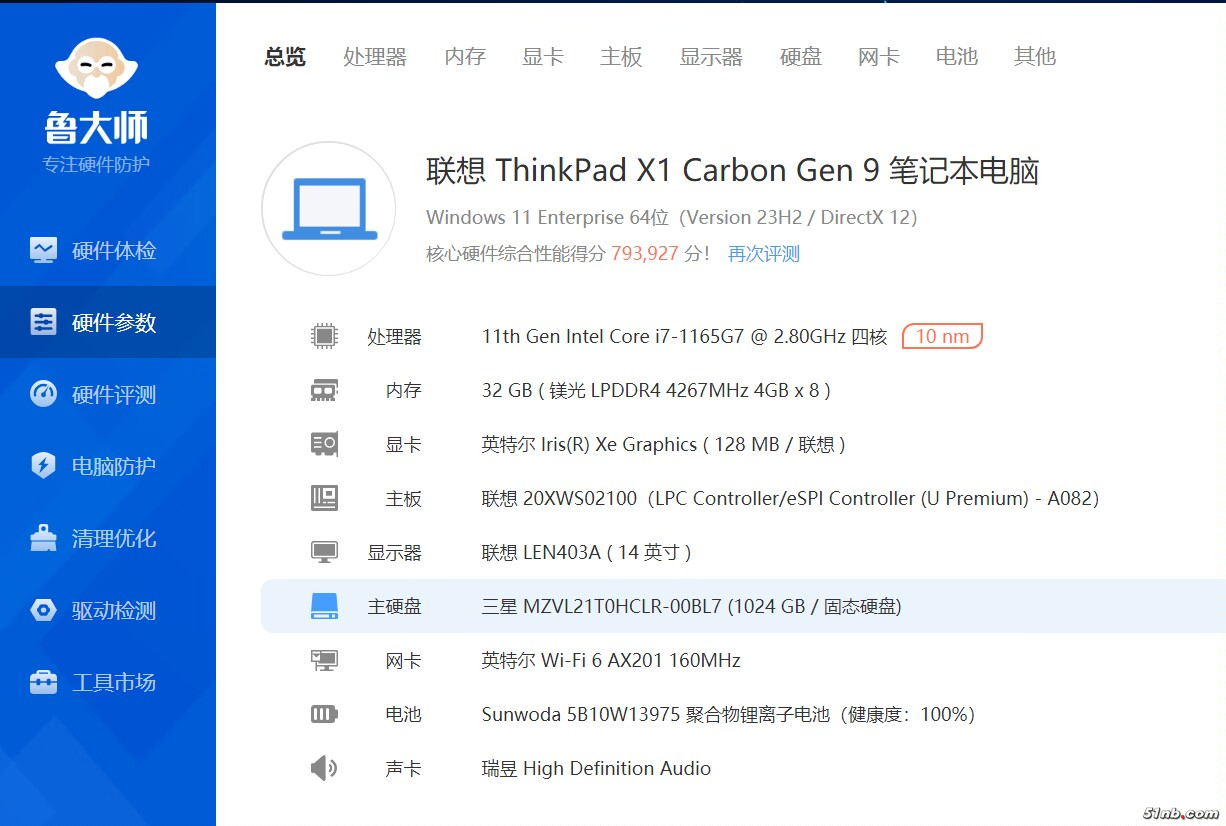The width and height of the screenshot is (1226, 826).
Task: Click the 显卡 graphics card icon
Action: (x=324, y=444)
